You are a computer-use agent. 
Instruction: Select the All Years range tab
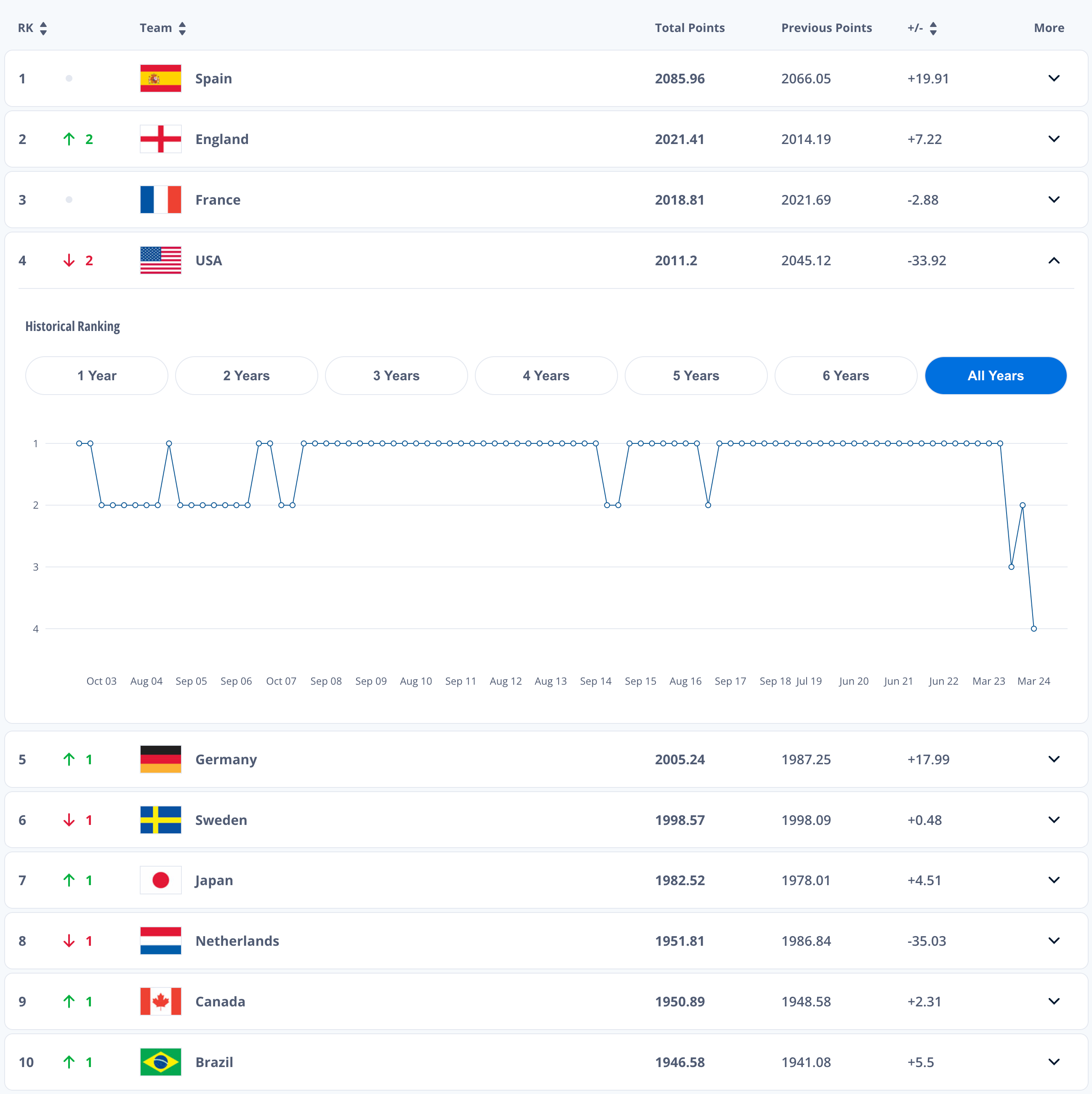coord(996,376)
